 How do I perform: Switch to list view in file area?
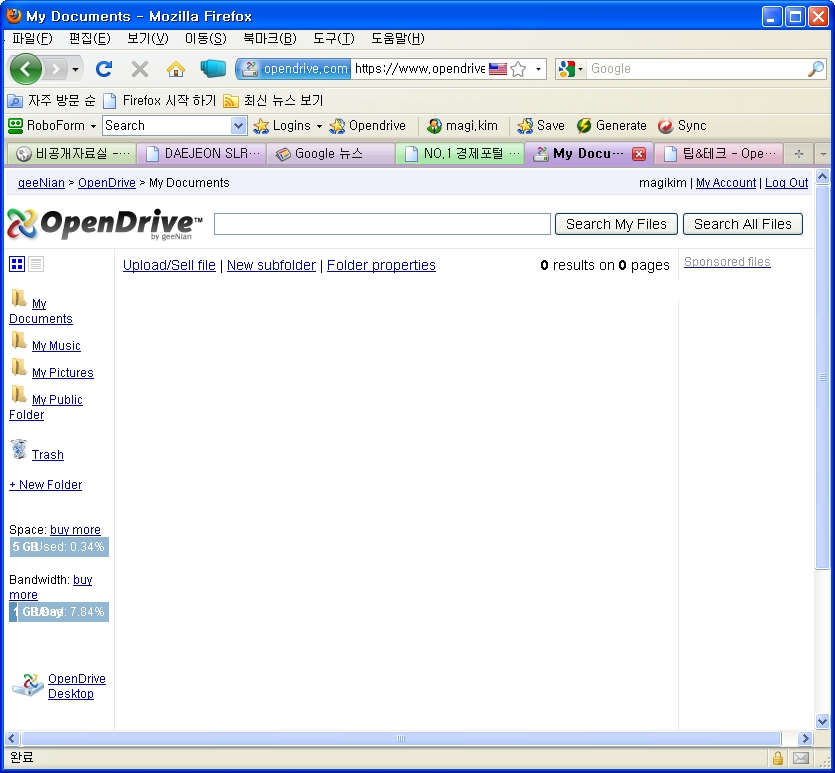37,263
